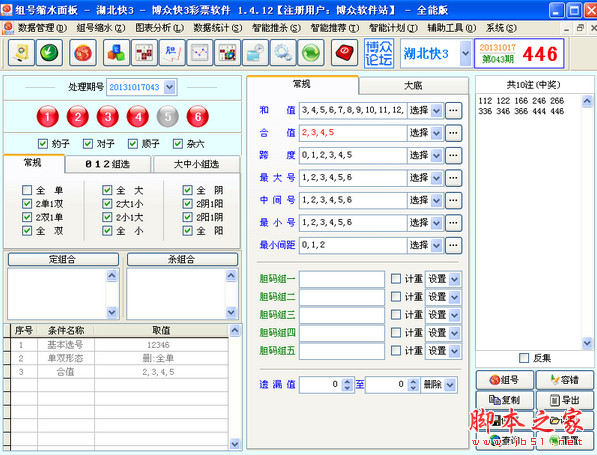Click the gears settings toolbar icon
597x455 pixels.
[283, 53]
